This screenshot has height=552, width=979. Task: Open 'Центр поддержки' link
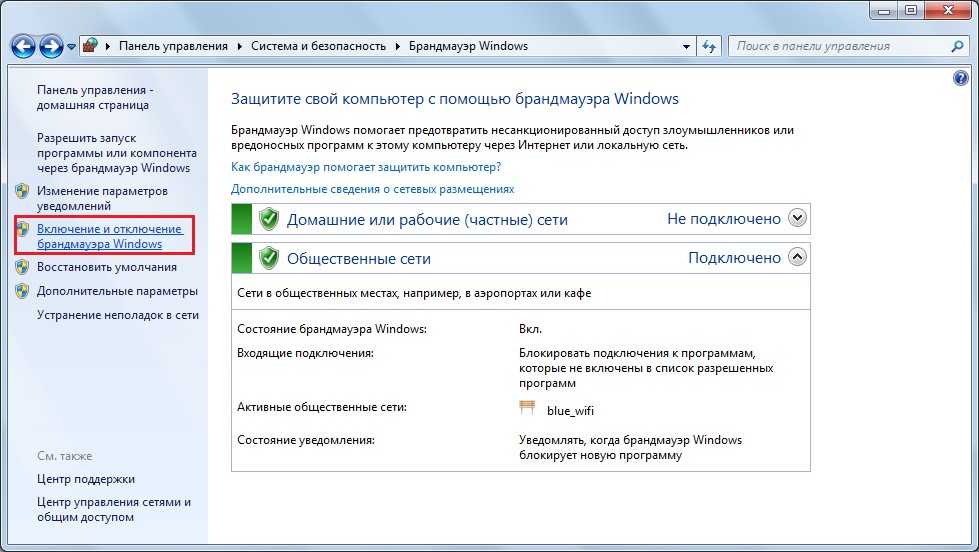tap(86, 479)
